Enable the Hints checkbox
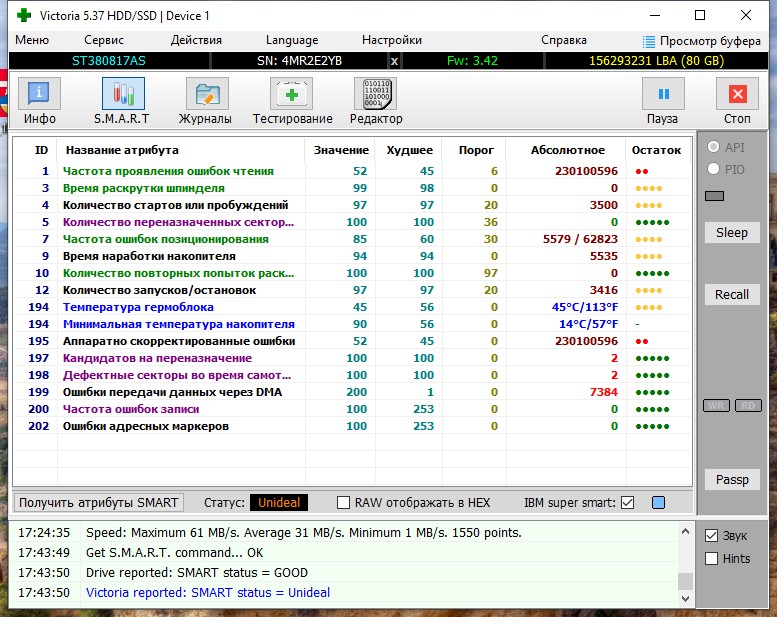777x617 pixels. (x=712, y=559)
